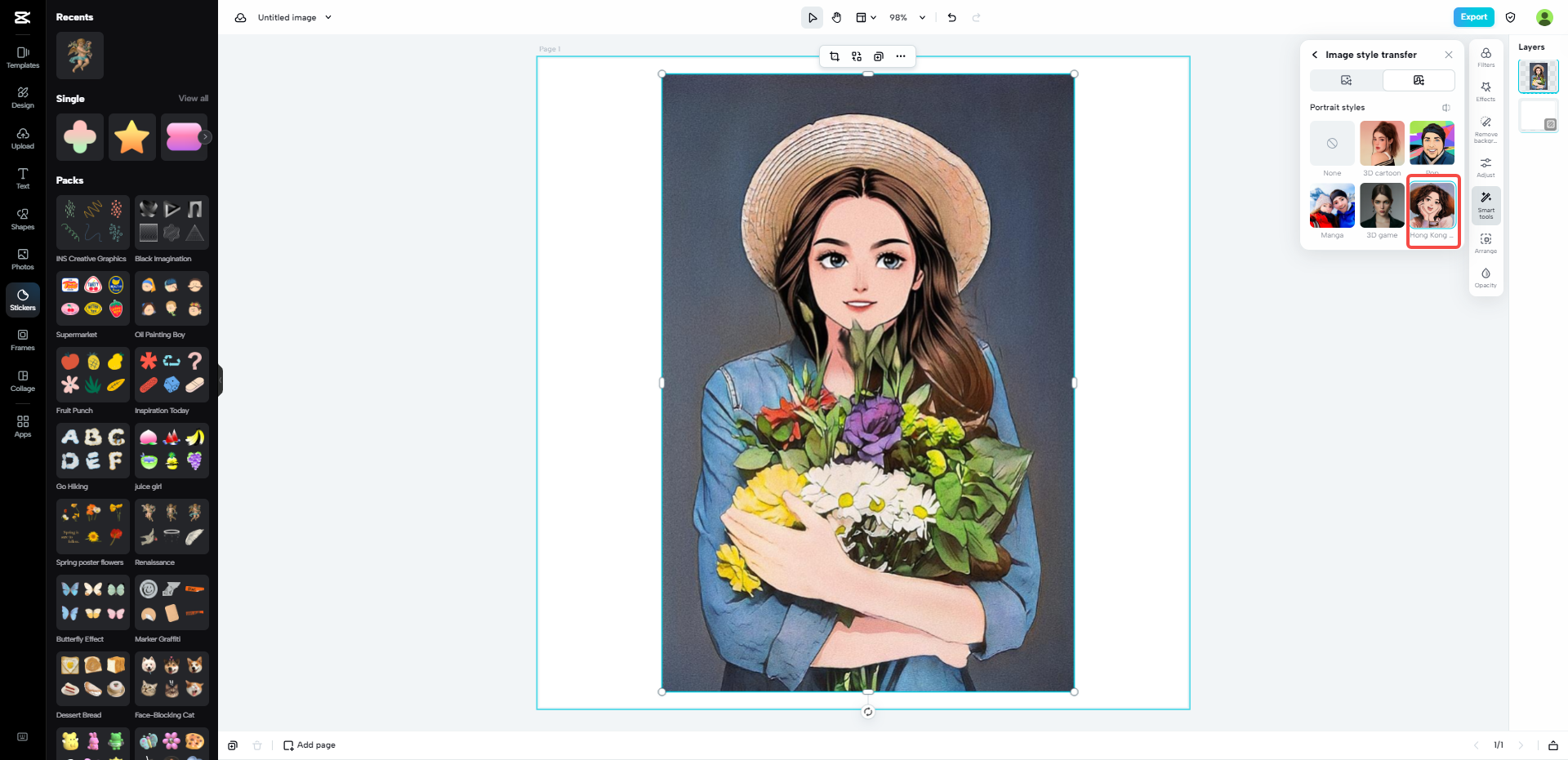Click the cloud save status icon
This screenshot has width=1568, height=760.
click(x=241, y=17)
